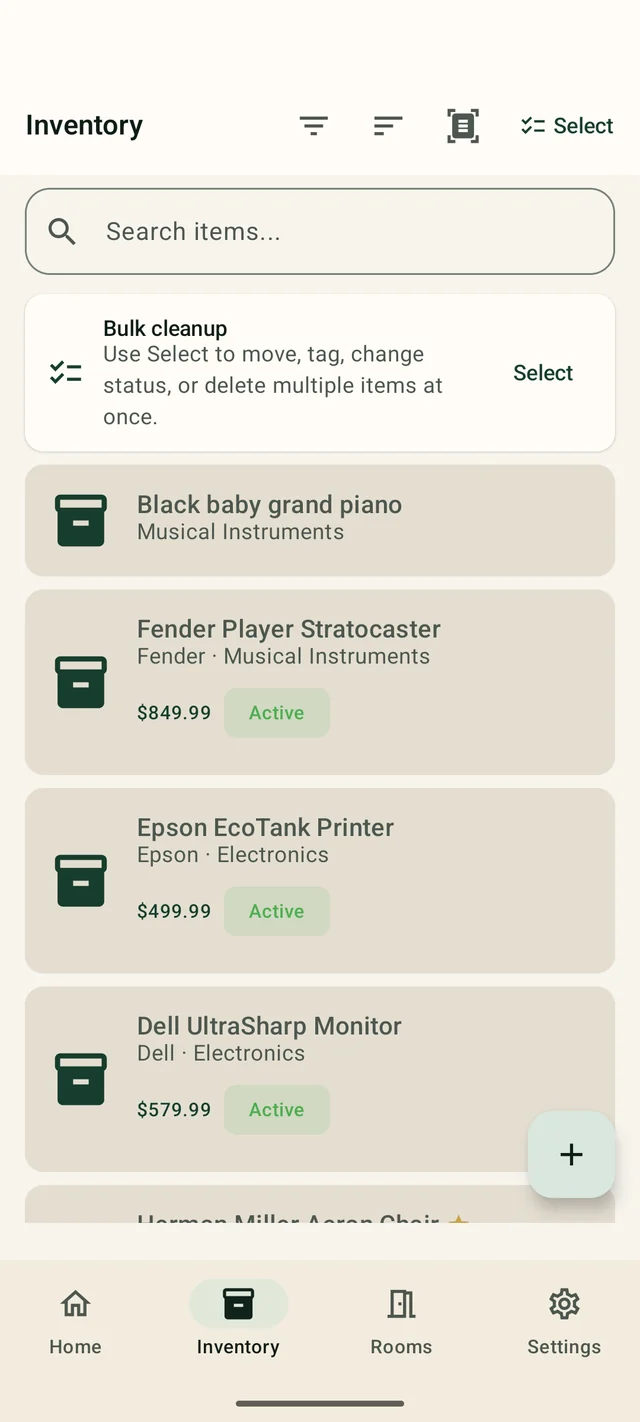Screen dimensions: 640x1422
Task: Add a new item with the plus button
Action: 571,1154
